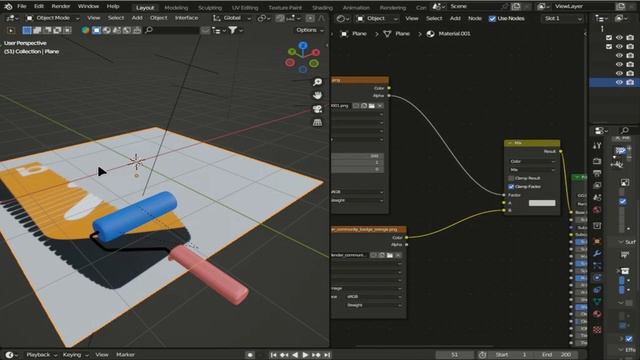640x360 pixels.
Task: Open the Edit menu
Action: click(39, 7)
